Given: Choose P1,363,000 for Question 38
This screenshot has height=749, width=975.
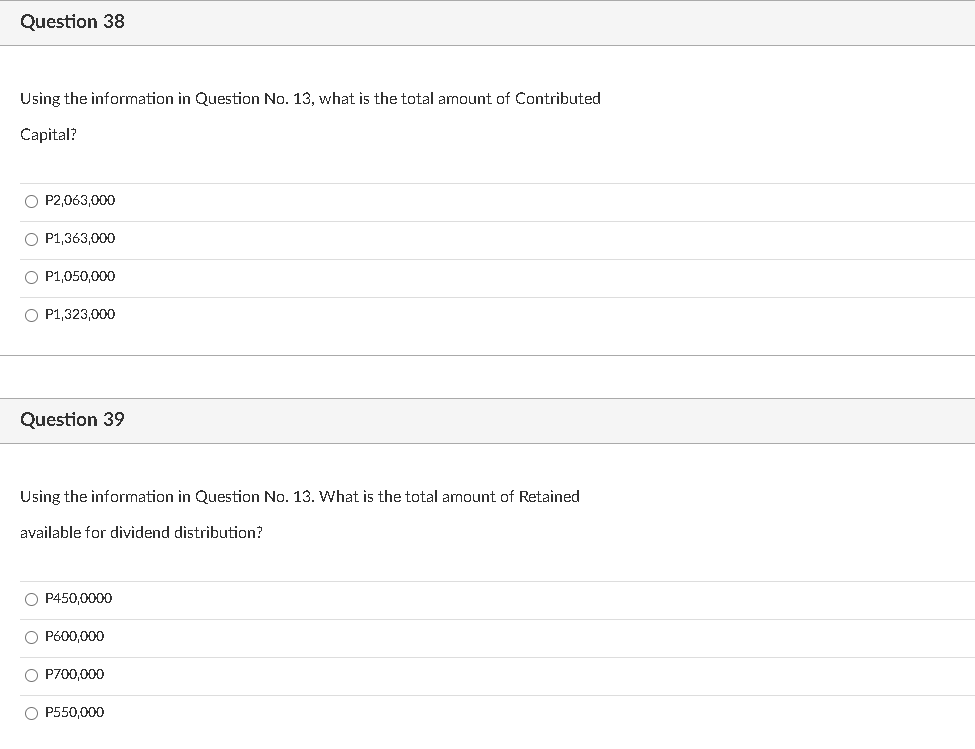Looking at the screenshot, I should point(31,239).
